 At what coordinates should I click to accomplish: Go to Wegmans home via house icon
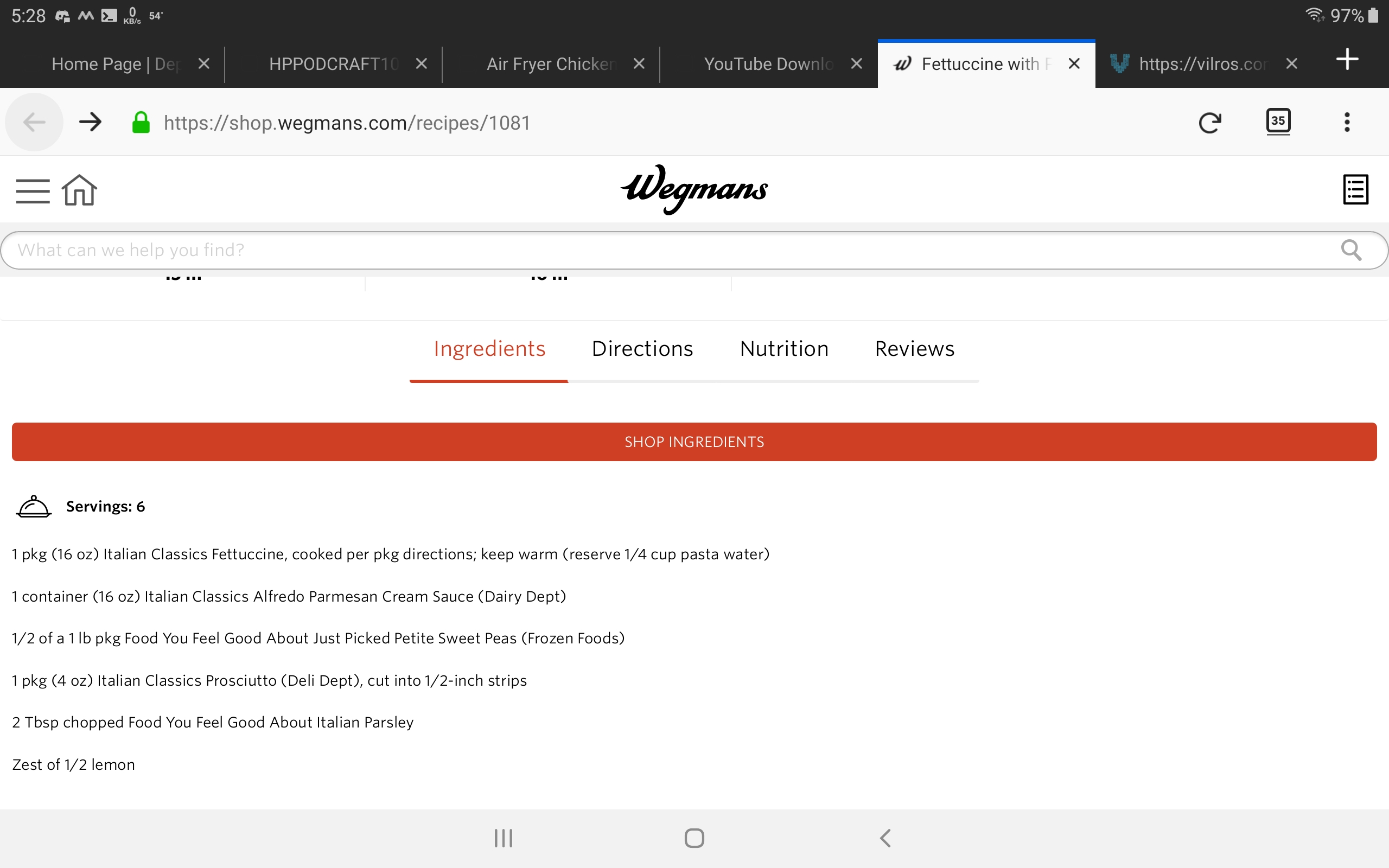[79, 190]
